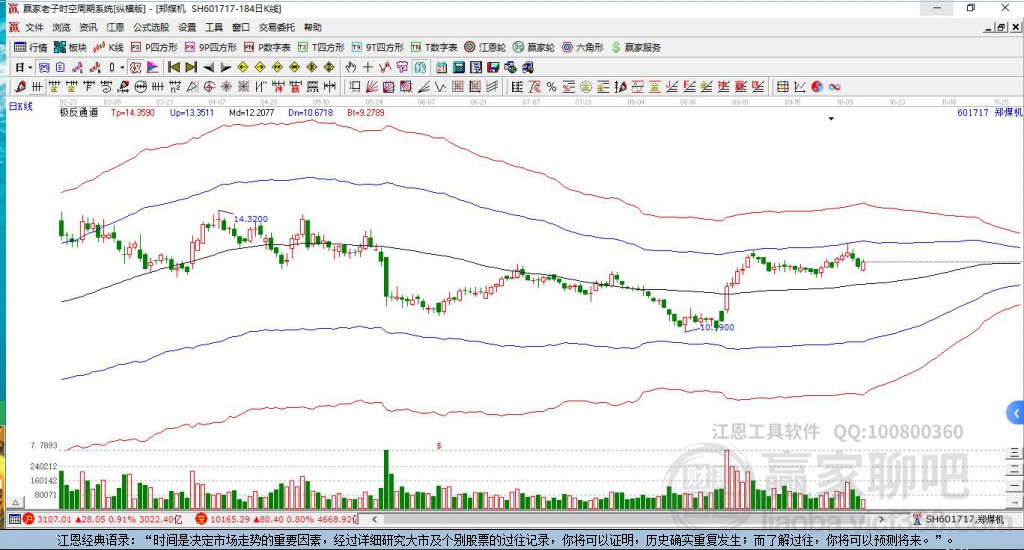Click the 14.3200 high price label

click(x=251, y=219)
